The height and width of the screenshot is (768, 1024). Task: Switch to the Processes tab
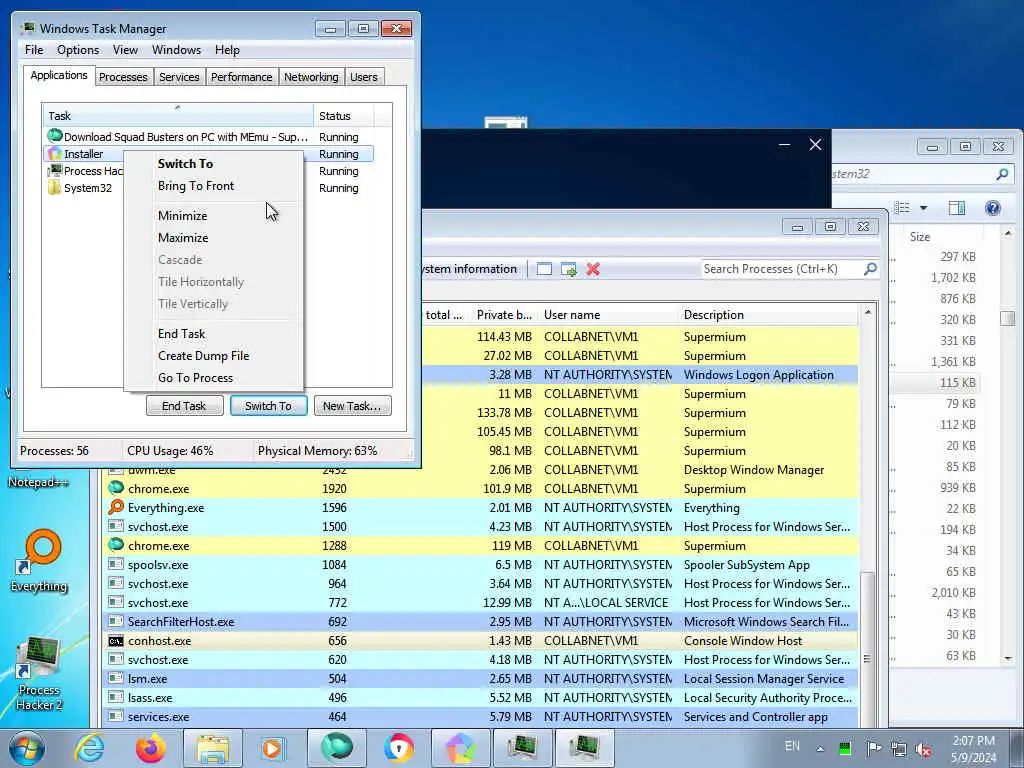click(x=123, y=77)
